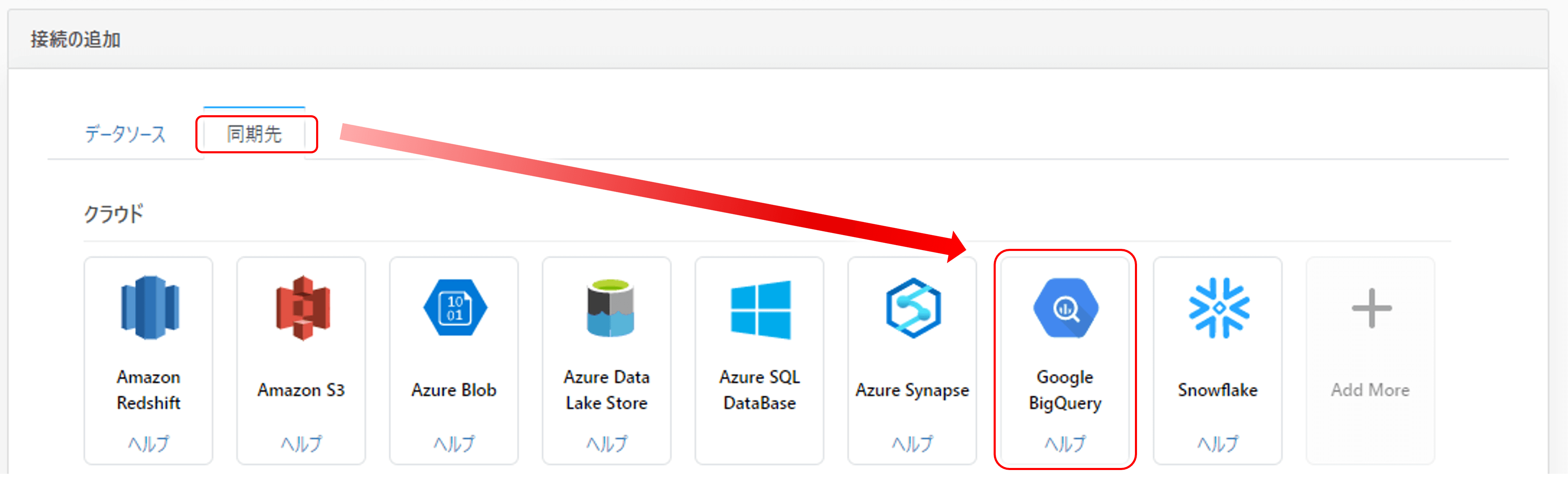The image size is (1568, 478).
Task: Choose the Azure Blob hexagon icon
Action: point(455,307)
